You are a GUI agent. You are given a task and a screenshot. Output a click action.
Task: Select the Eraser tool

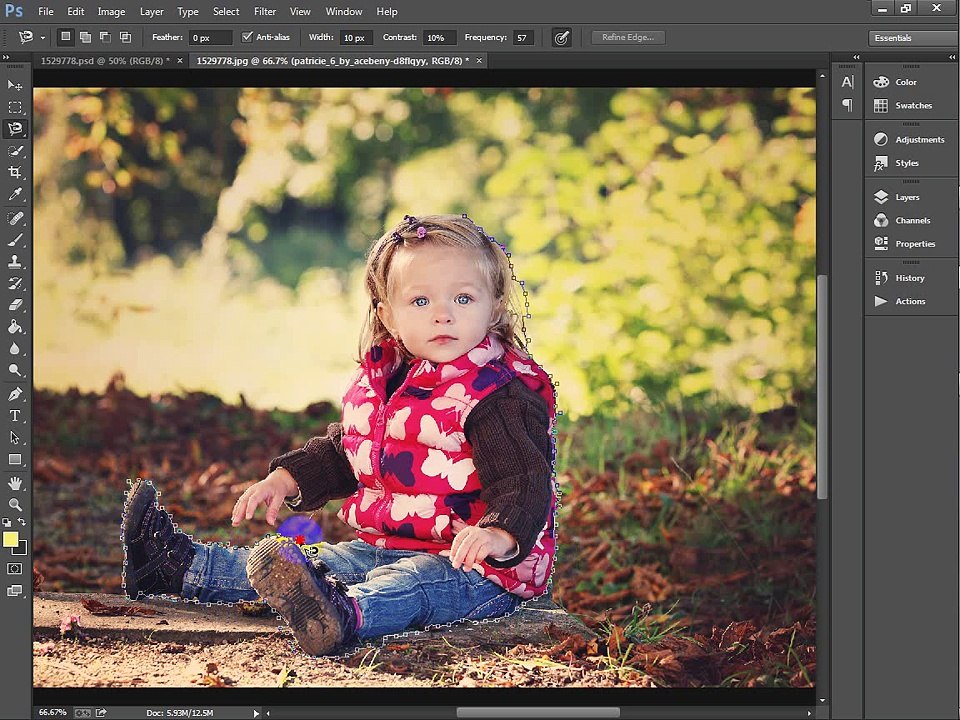15,305
